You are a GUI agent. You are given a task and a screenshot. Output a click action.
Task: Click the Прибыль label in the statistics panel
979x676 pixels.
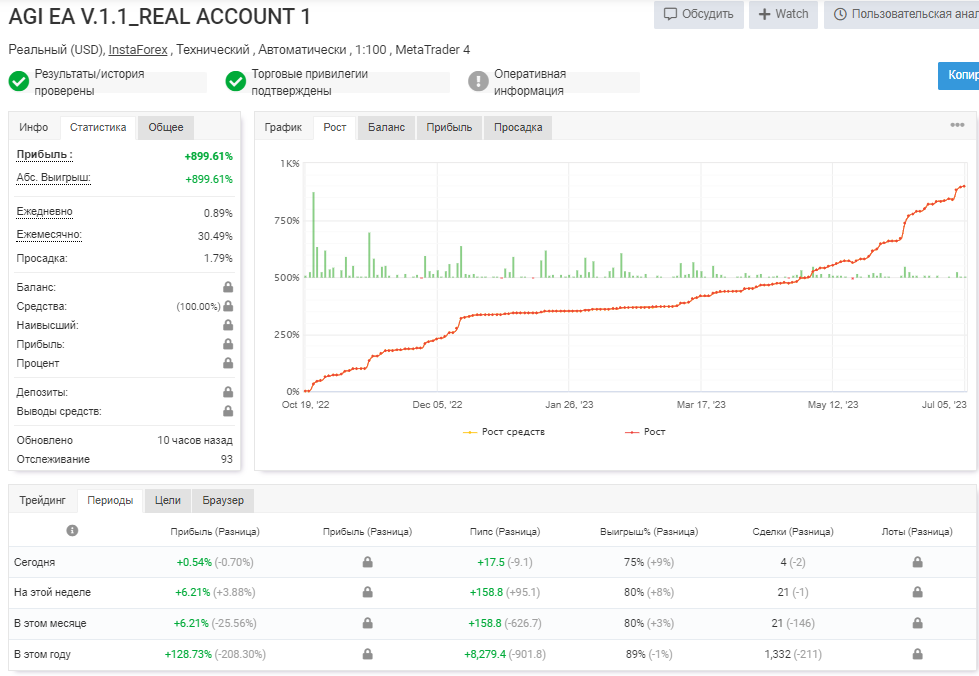[44, 155]
